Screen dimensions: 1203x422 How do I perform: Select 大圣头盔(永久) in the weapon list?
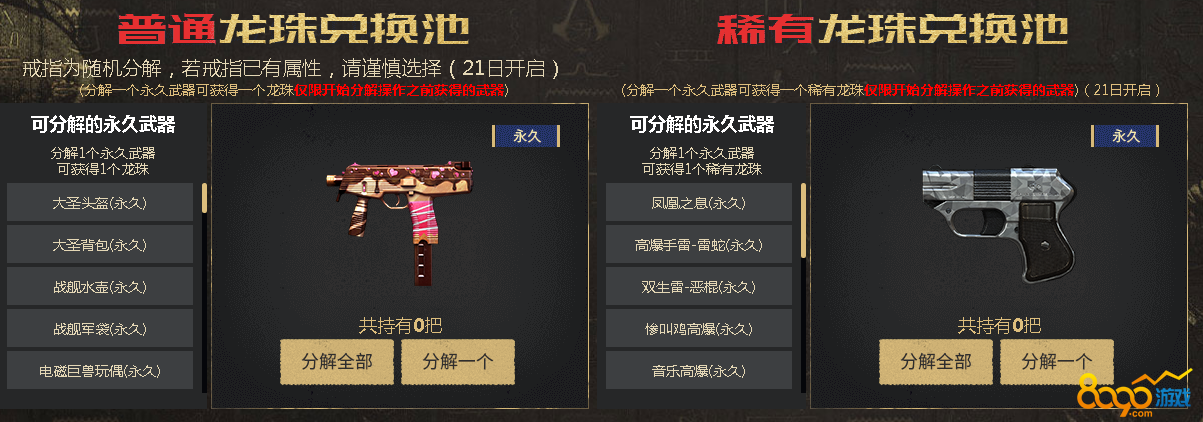[x=100, y=202]
